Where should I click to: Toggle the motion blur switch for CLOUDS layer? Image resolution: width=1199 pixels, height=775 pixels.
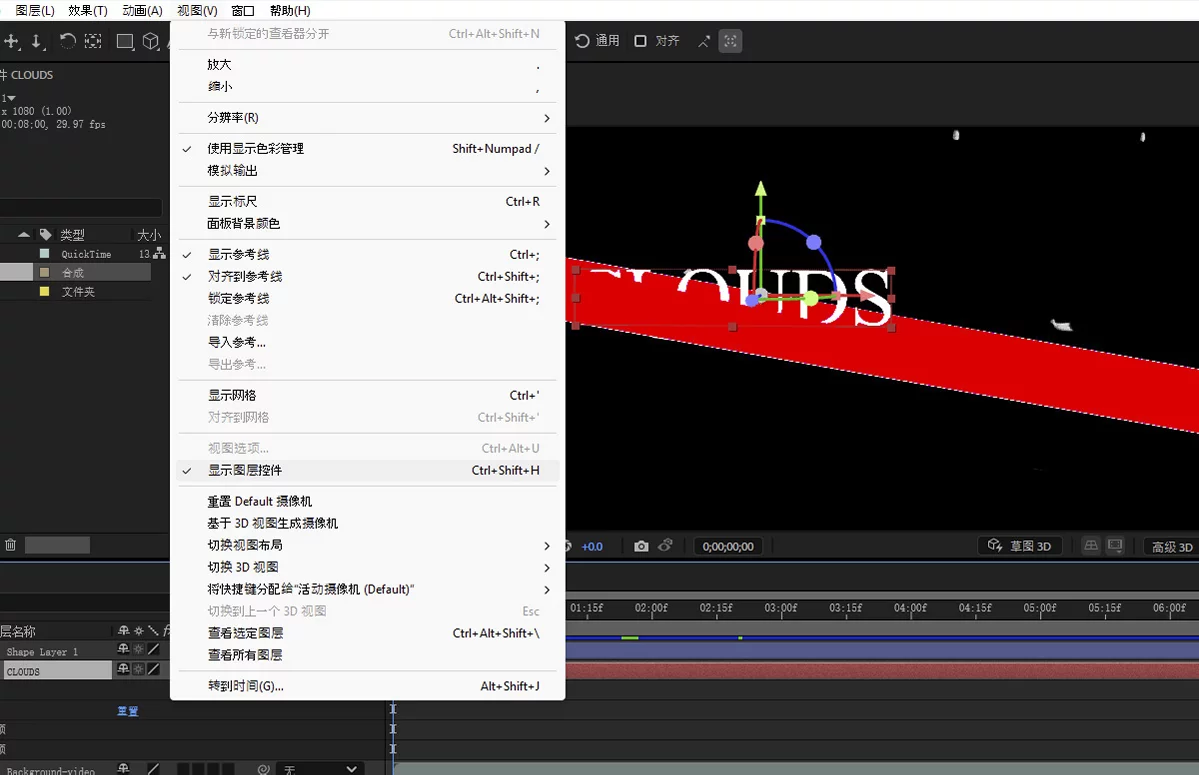pyautogui.click(x=139, y=670)
